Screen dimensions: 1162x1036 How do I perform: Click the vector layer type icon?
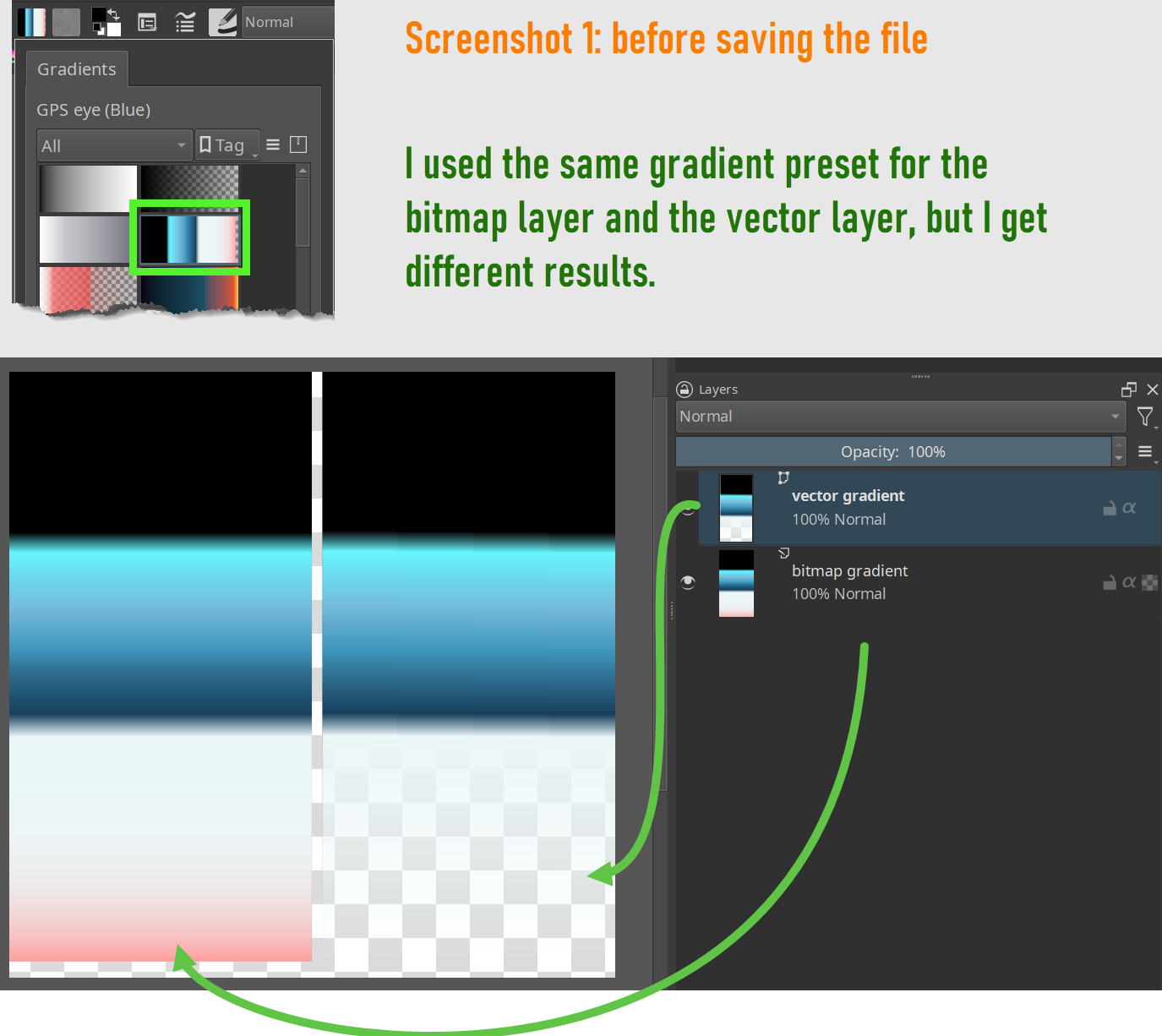click(x=783, y=478)
